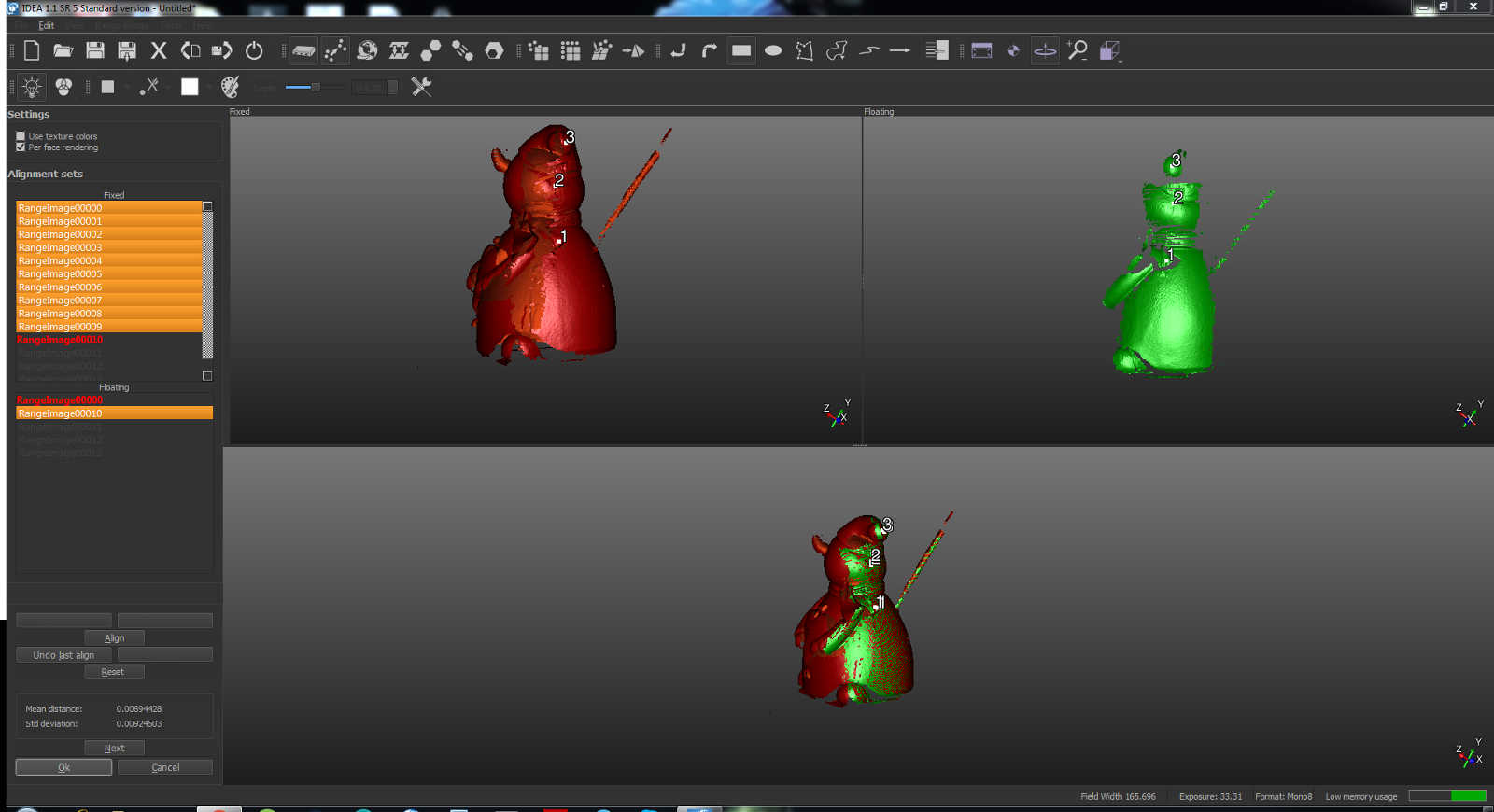Click the hollow hexagon icon
Image resolution: width=1494 pixels, height=812 pixels.
(494, 50)
